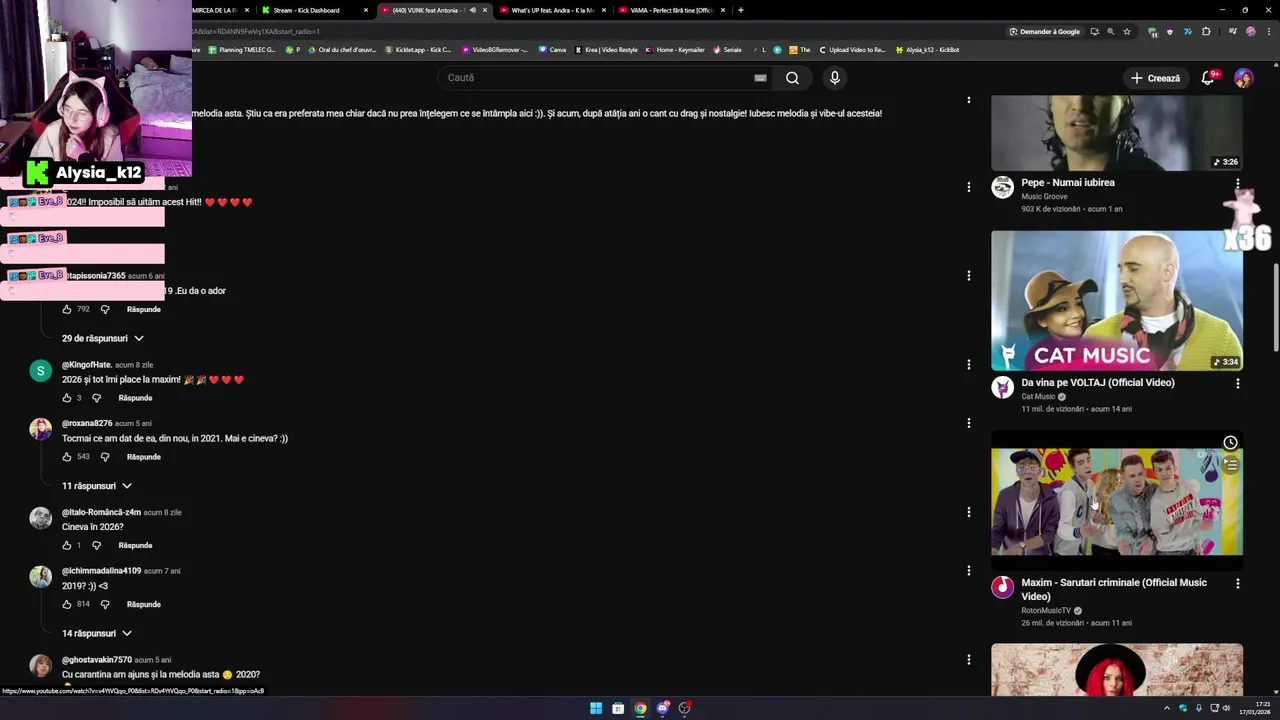Image resolution: width=1280 pixels, height=720 pixels.
Task: Open comment options beside @KingofHate. comment
Action: (968, 364)
